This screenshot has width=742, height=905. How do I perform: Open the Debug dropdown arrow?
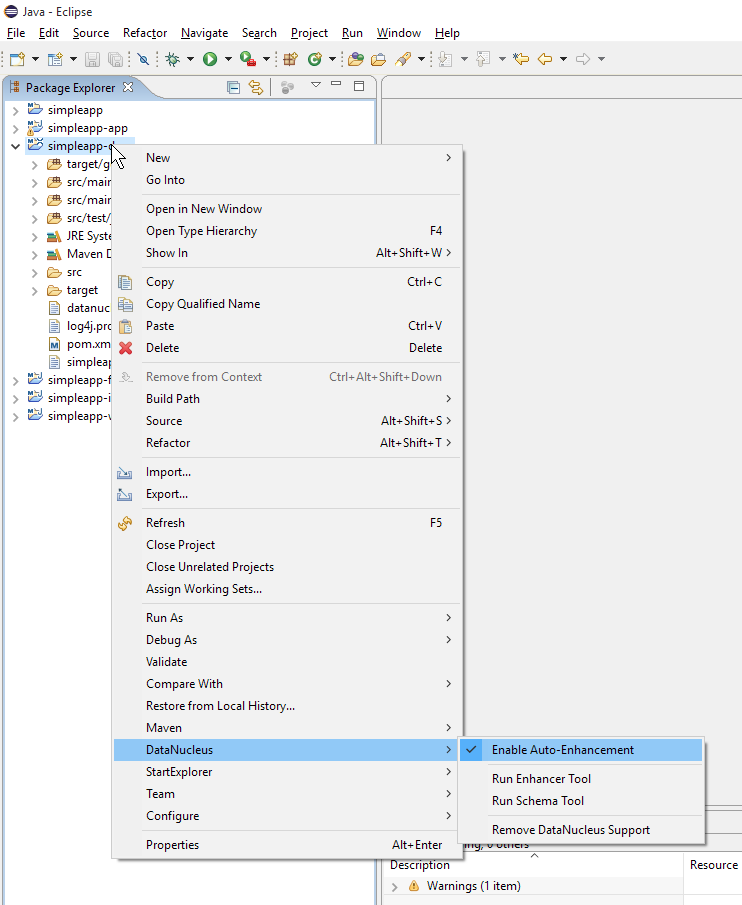pyautogui.click(x=190, y=59)
